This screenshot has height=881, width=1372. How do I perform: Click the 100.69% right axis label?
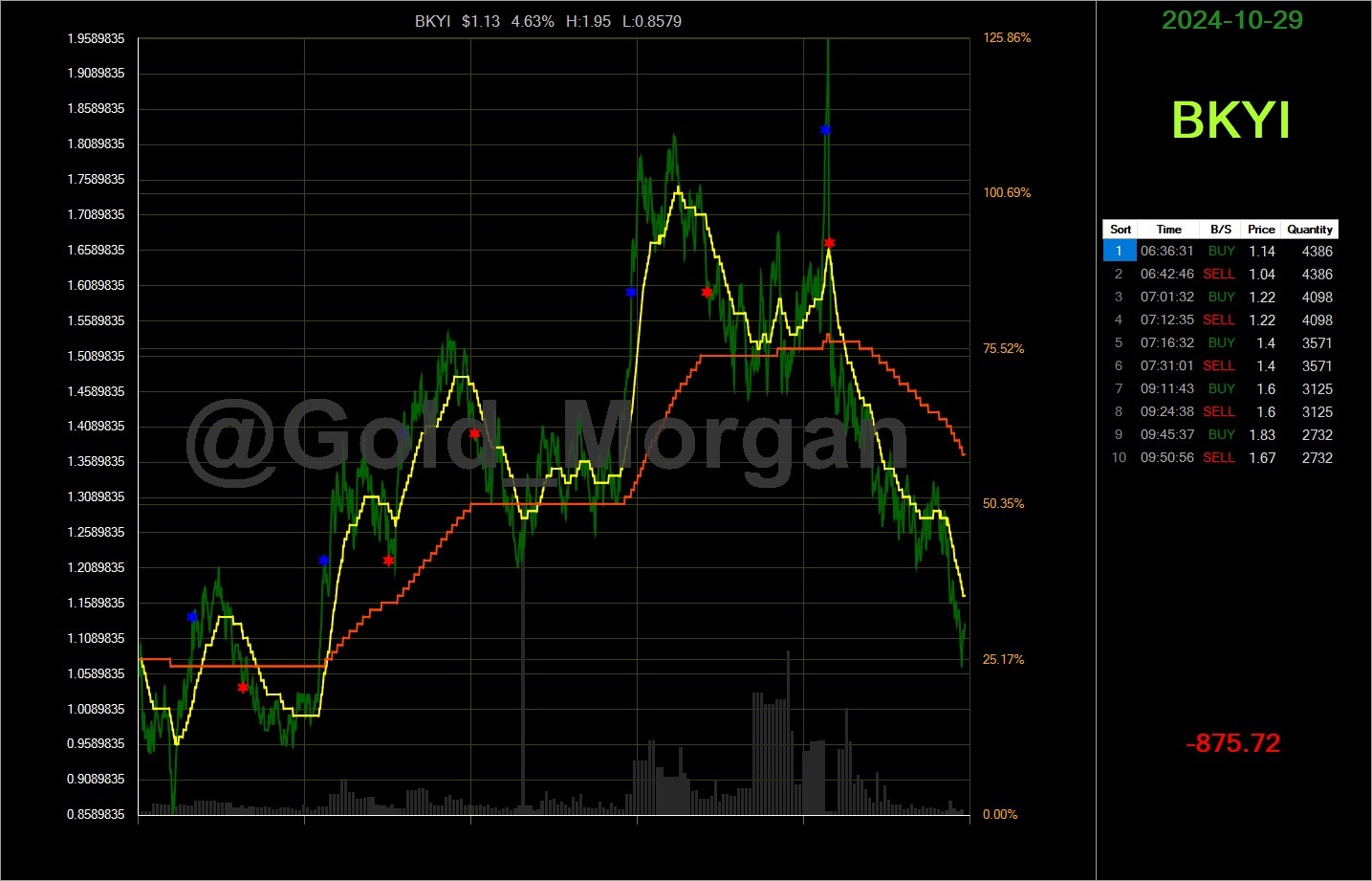pyautogui.click(x=1007, y=193)
